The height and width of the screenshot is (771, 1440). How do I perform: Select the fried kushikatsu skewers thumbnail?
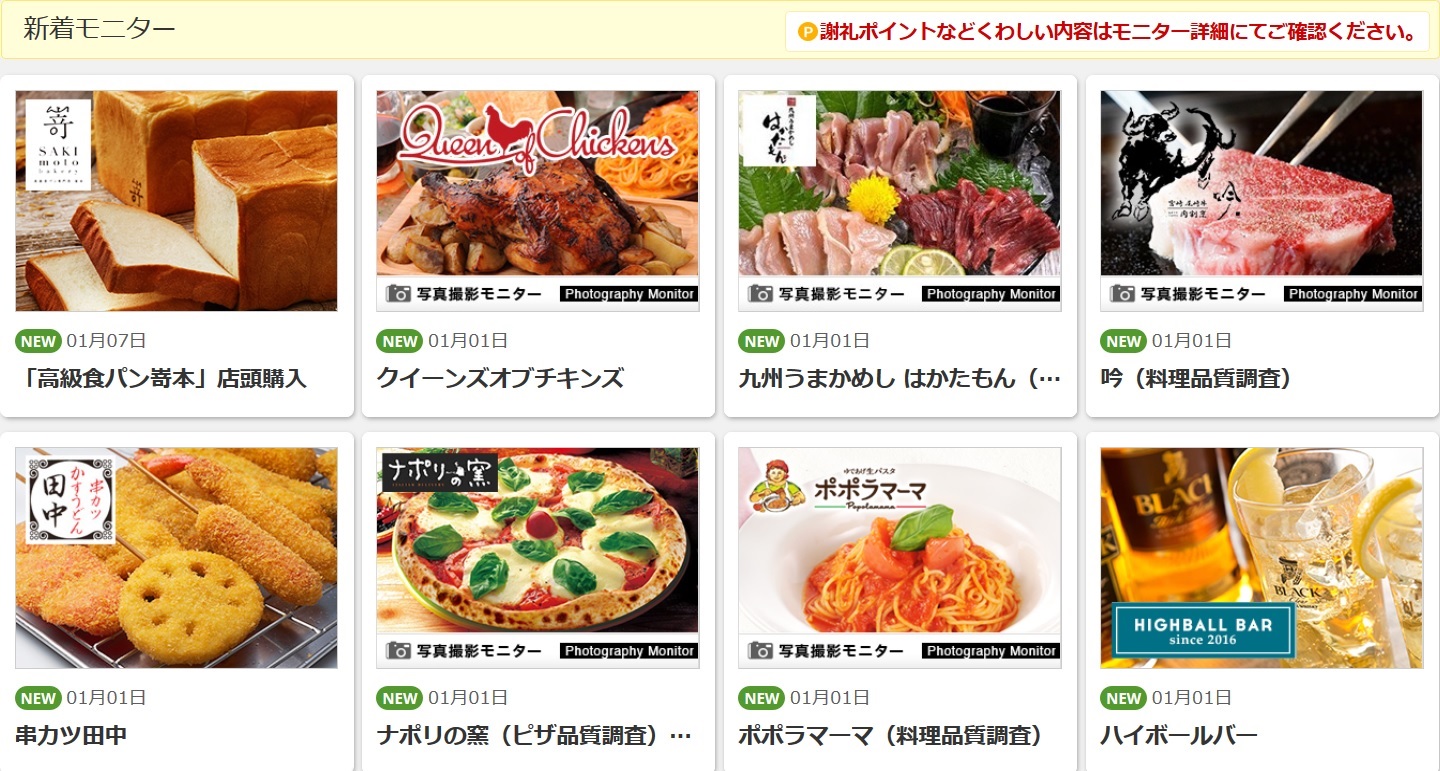pos(176,558)
